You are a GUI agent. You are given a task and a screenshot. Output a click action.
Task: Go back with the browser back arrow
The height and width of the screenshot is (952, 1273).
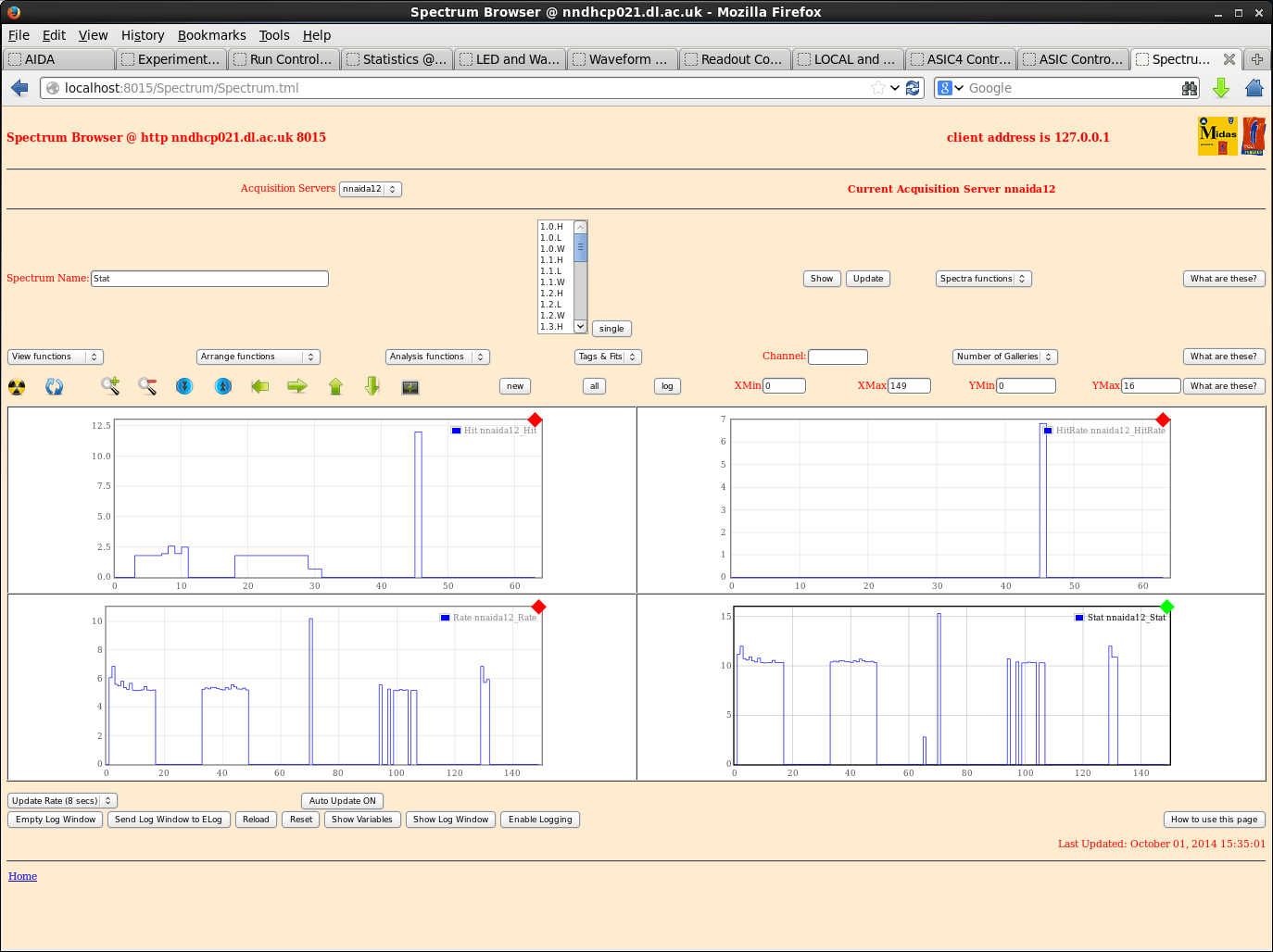pos(19,88)
